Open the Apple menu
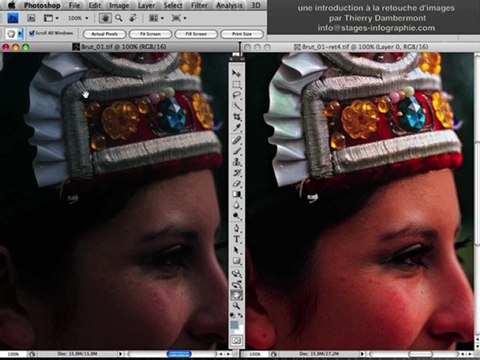Screen dimensions: 480x360 (11, 5)
